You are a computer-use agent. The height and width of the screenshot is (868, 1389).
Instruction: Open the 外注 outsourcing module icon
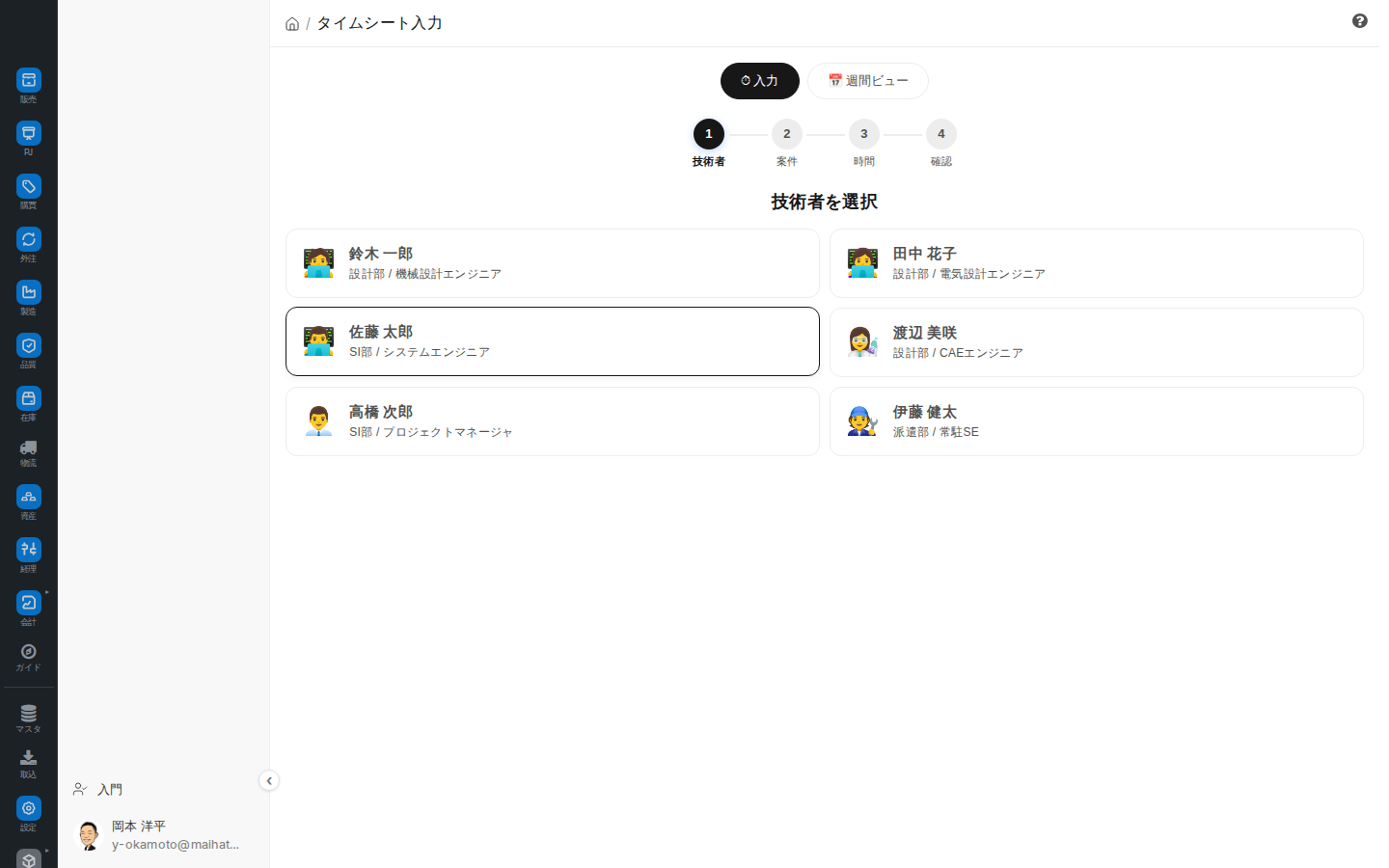point(29,239)
